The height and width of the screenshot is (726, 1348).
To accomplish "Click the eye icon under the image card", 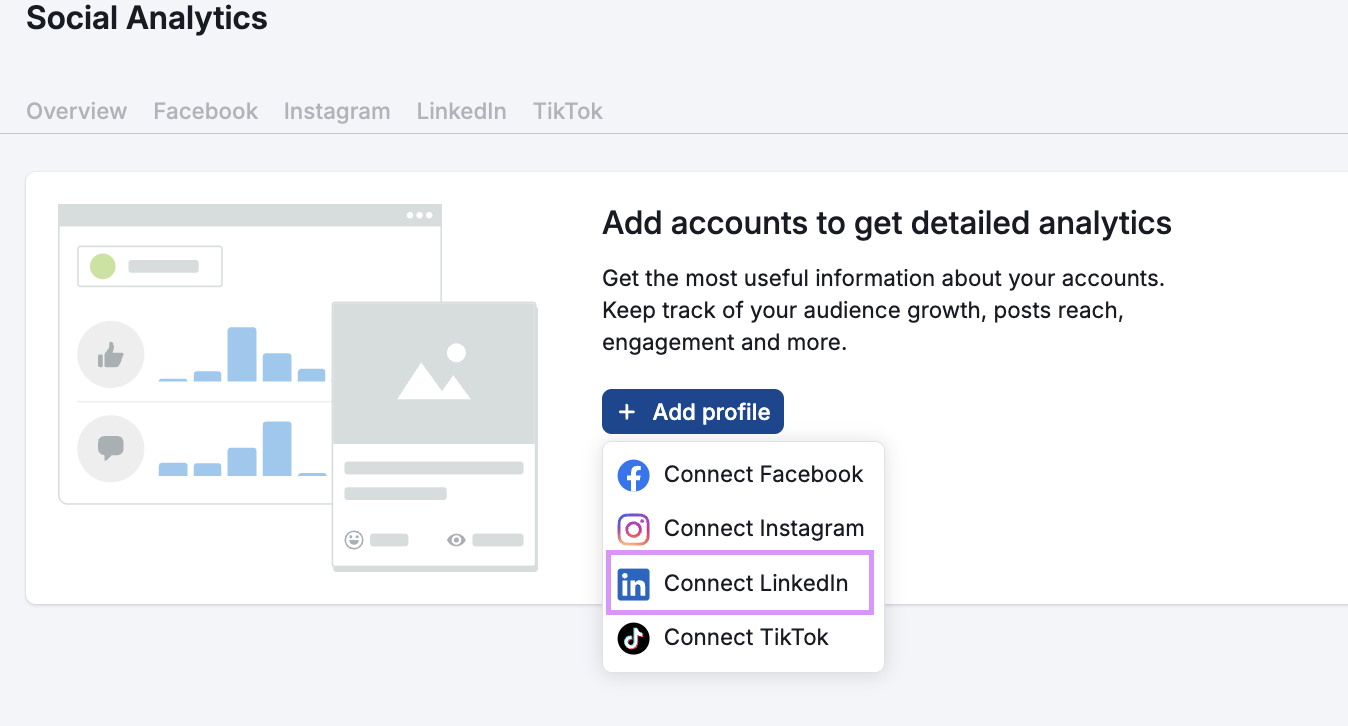I will point(456,540).
